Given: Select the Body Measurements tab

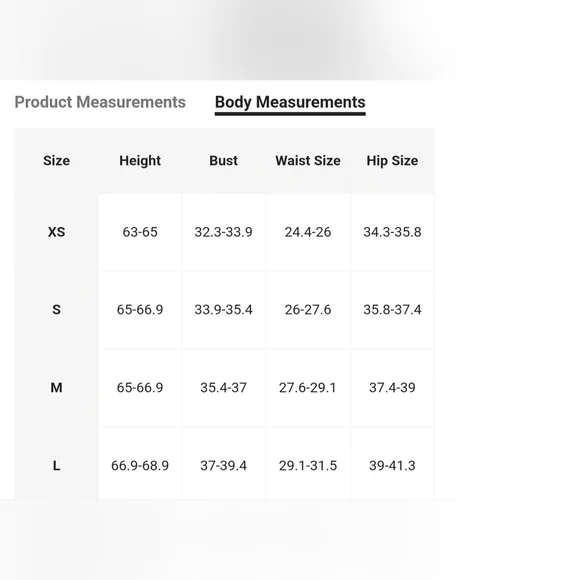Looking at the screenshot, I should (x=290, y=102).
